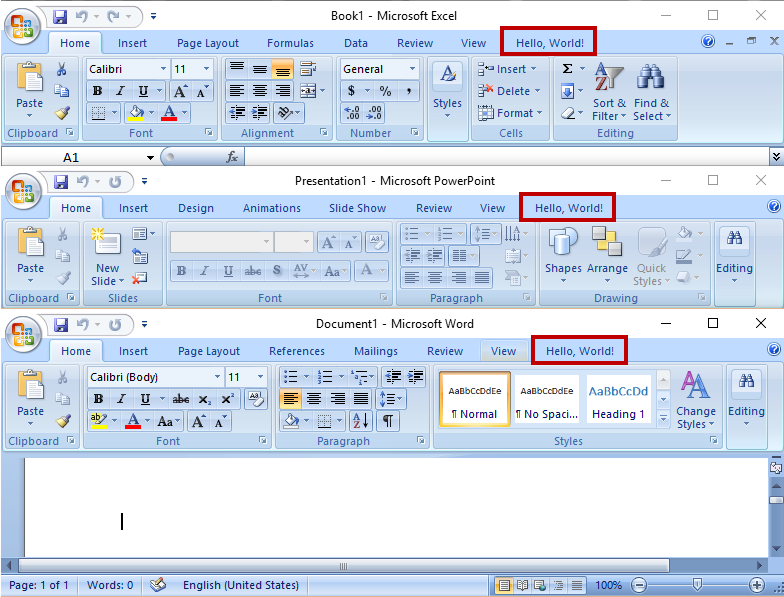Toggle Strikethrough in the Word Font group
This screenshot has height=597, width=784.
pyautogui.click(x=180, y=399)
